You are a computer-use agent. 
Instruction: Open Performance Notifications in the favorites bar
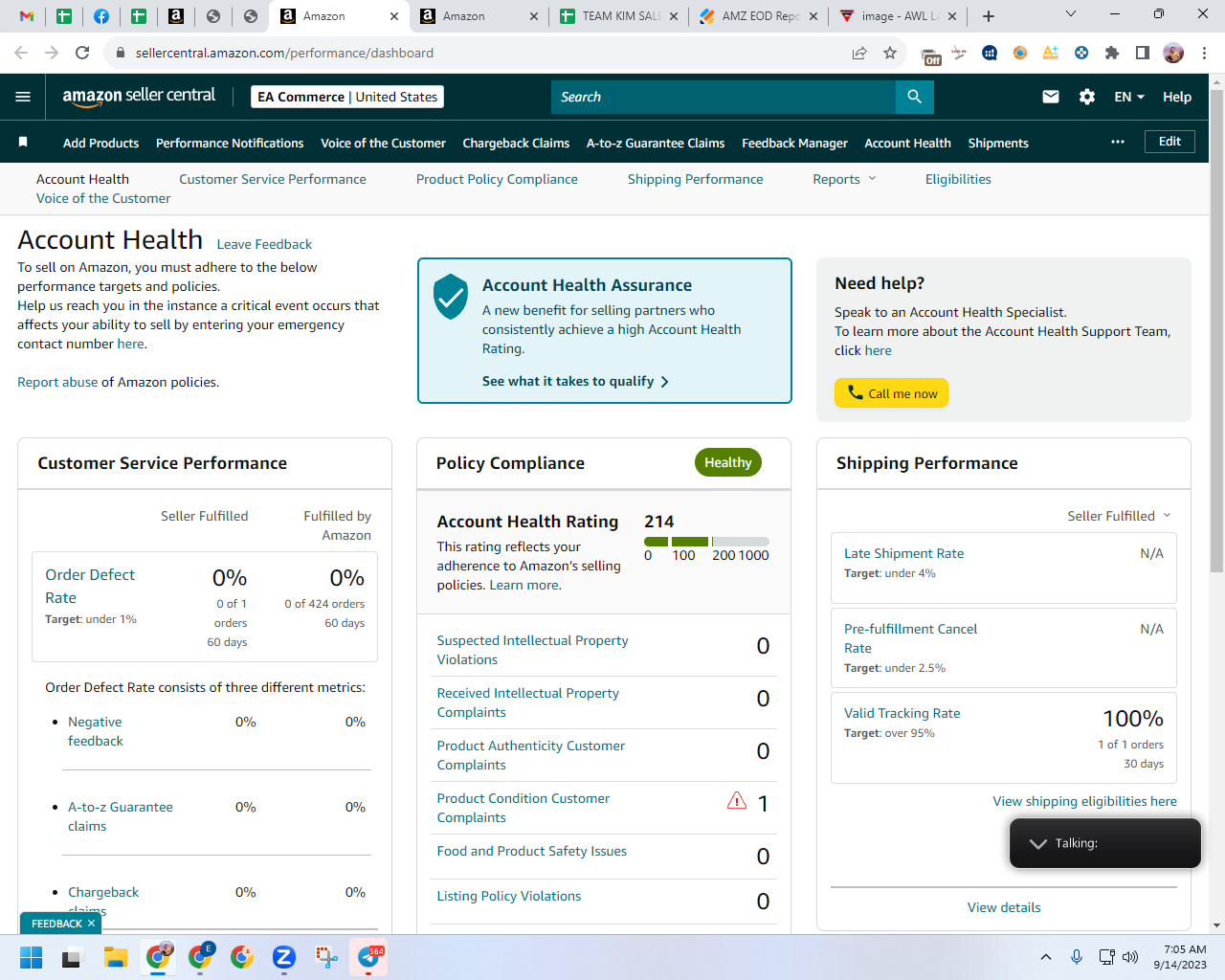[230, 143]
